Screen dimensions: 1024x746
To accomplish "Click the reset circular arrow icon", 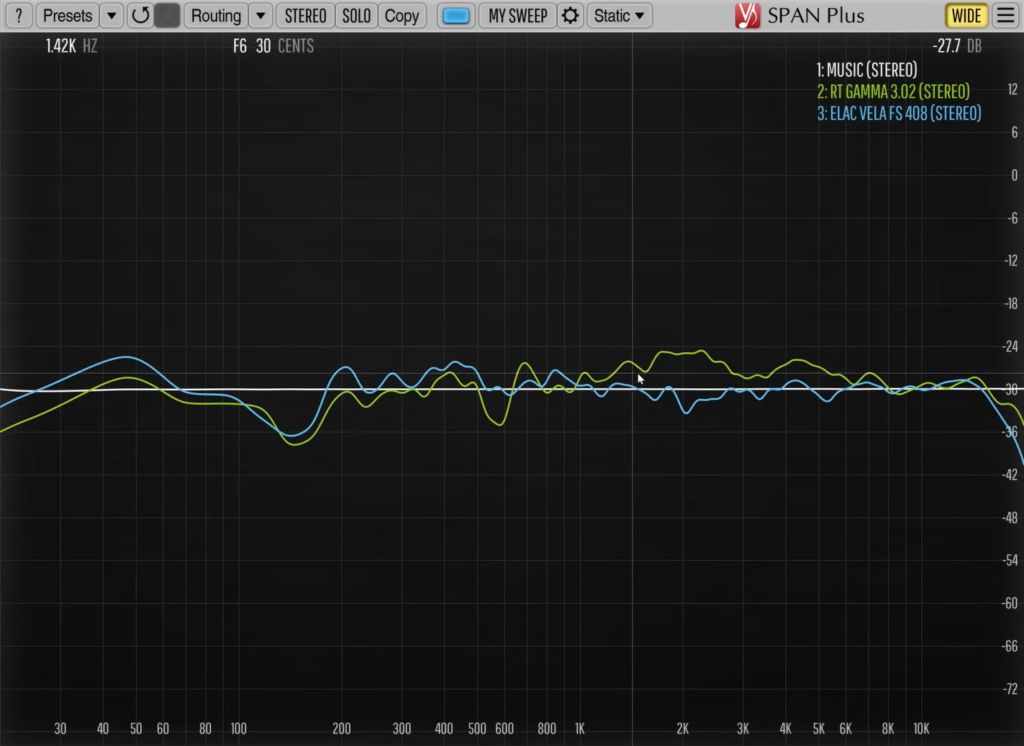I will click(140, 16).
